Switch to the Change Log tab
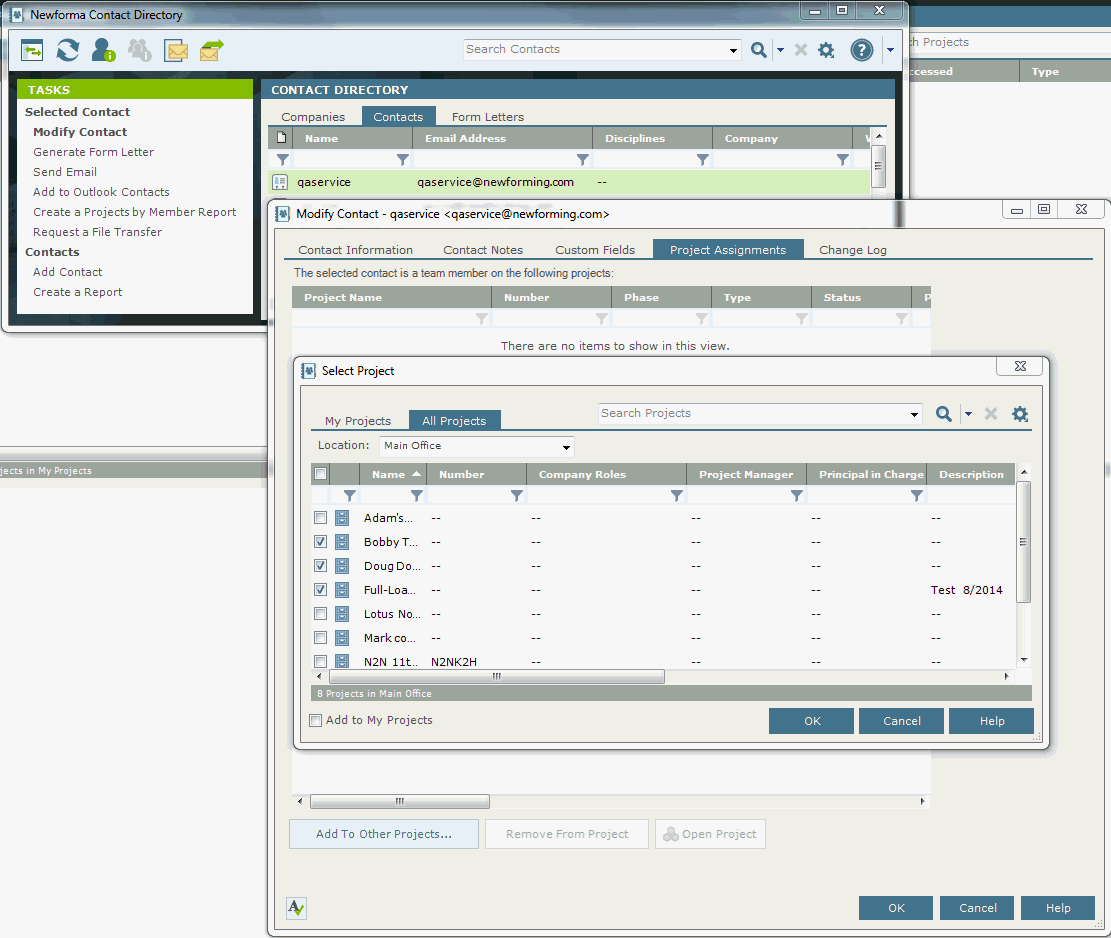The image size is (1111, 938). (853, 250)
